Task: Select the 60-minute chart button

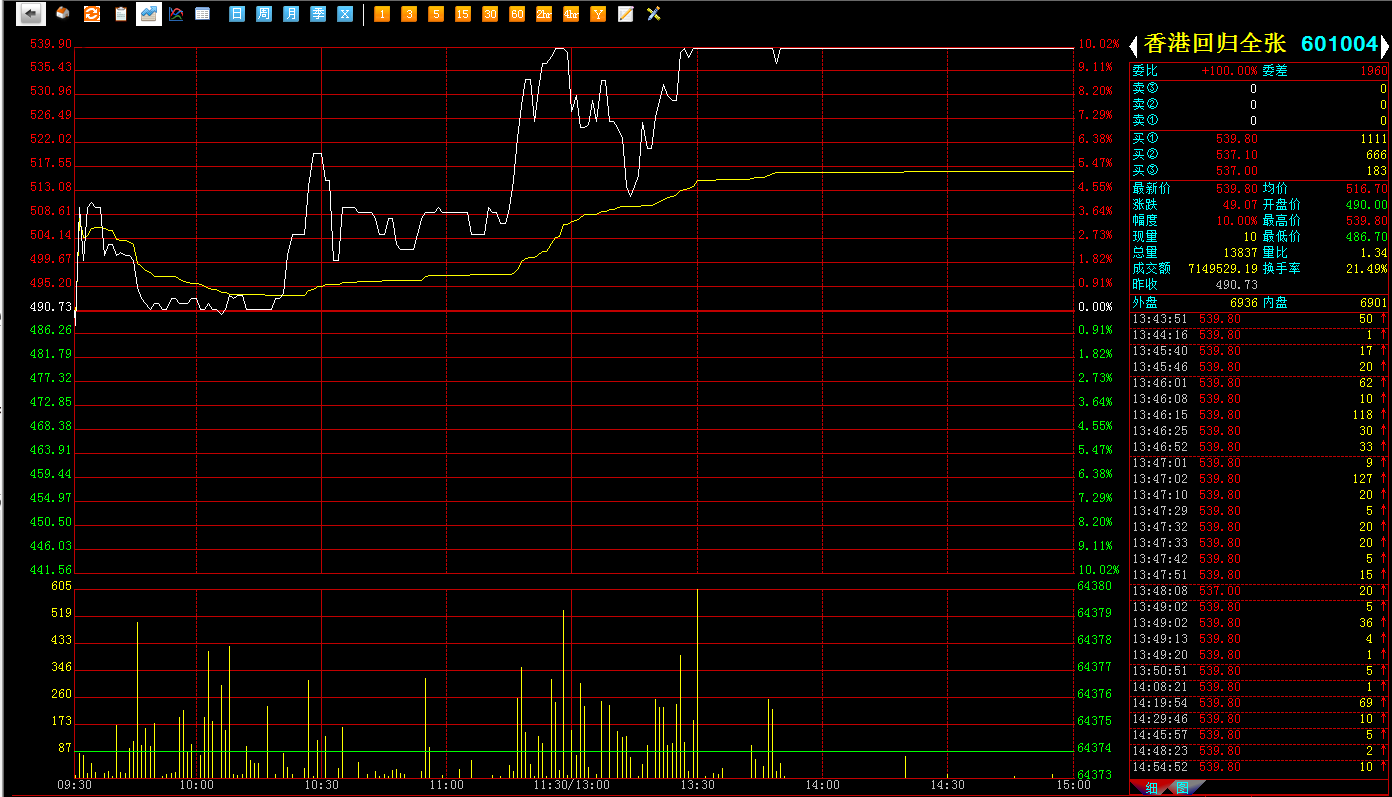Action: [517, 14]
